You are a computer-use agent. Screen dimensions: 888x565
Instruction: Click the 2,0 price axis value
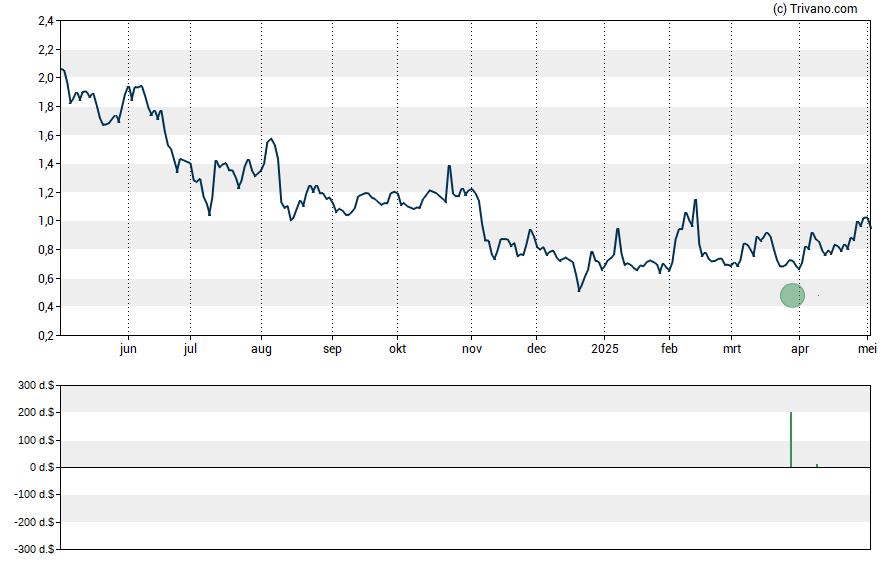click(46, 78)
